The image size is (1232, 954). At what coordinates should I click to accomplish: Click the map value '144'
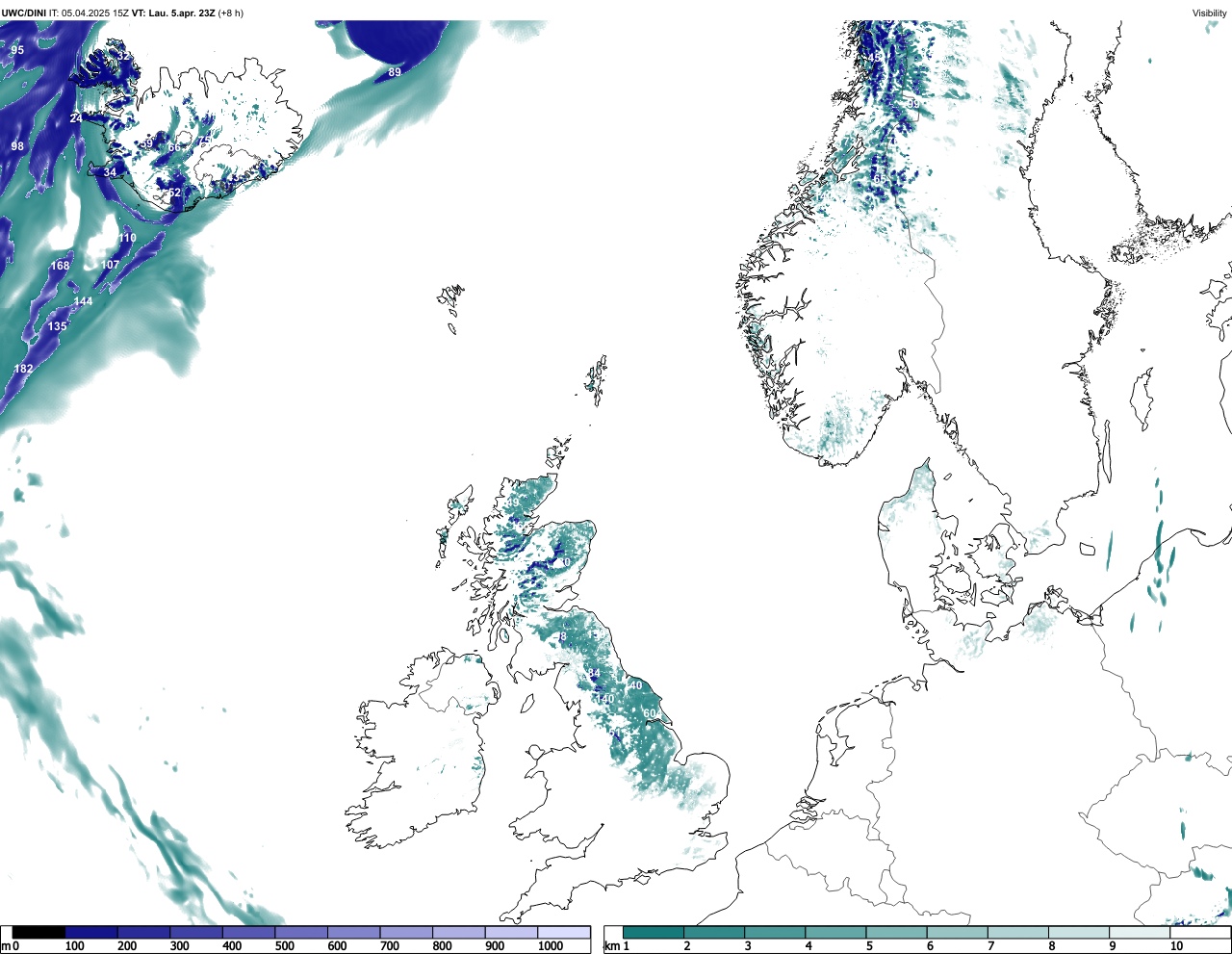(84, 301)
